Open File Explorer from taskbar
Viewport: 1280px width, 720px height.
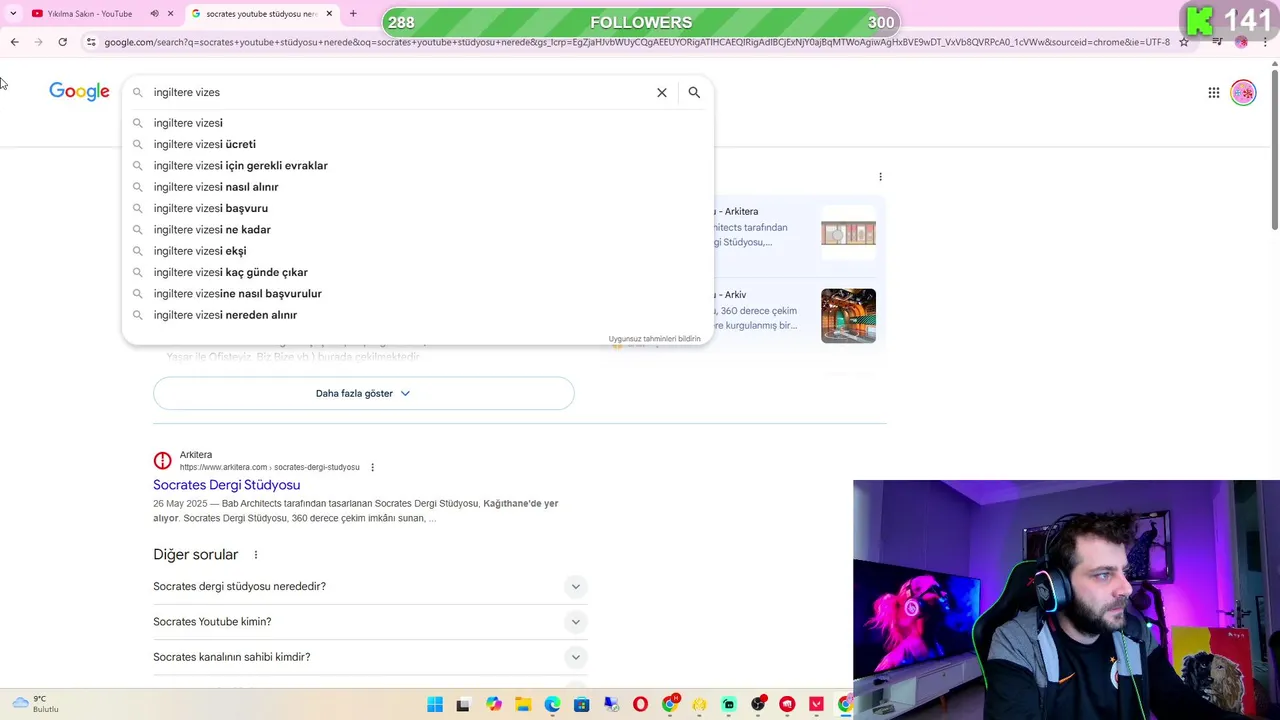523,704
